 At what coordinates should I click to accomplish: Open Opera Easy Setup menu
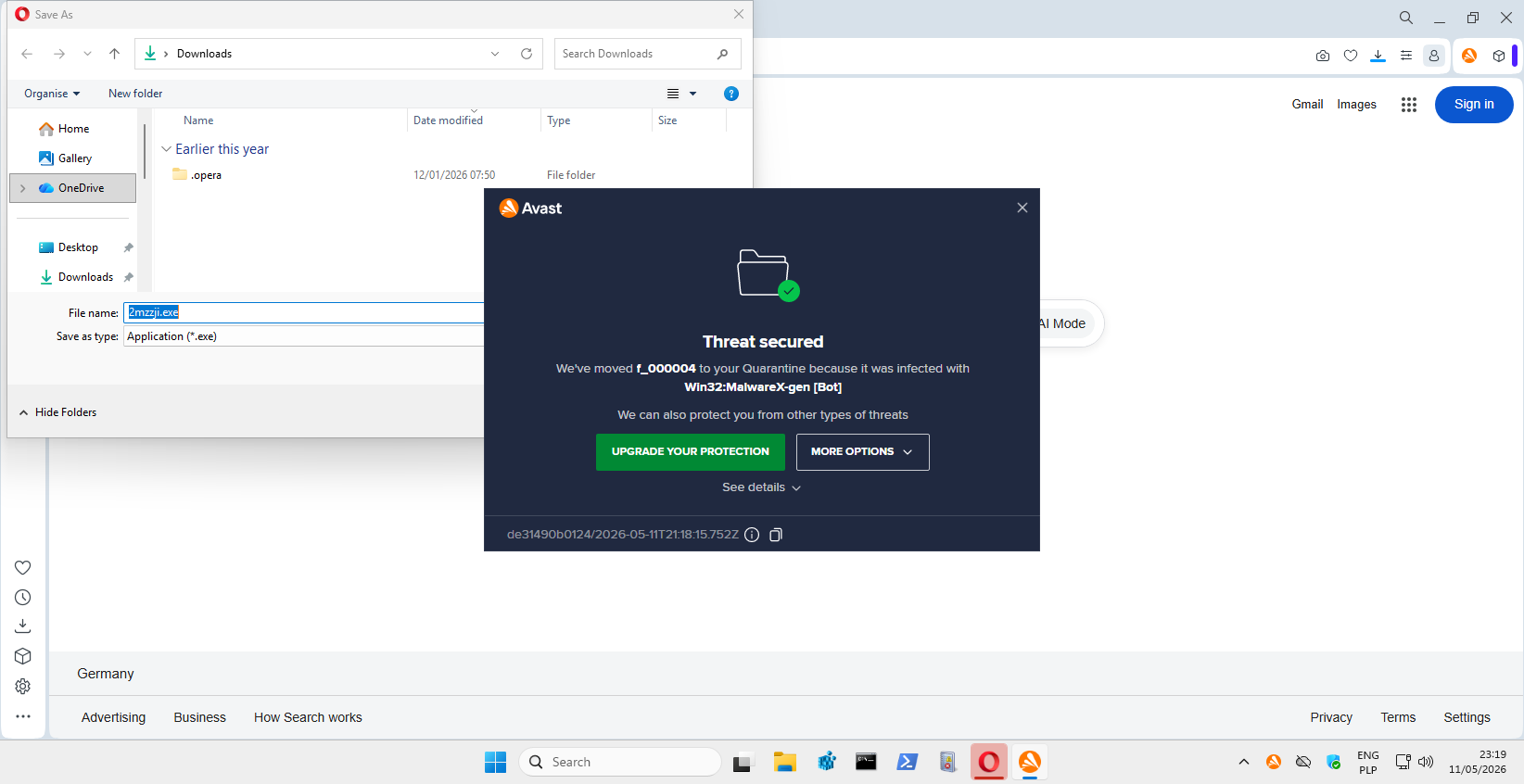[1406, 56]
